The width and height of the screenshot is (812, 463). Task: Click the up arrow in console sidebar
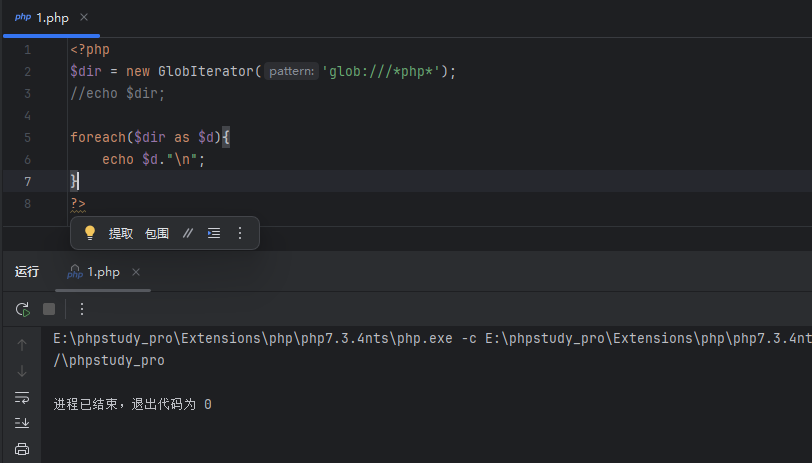[22, 345]
